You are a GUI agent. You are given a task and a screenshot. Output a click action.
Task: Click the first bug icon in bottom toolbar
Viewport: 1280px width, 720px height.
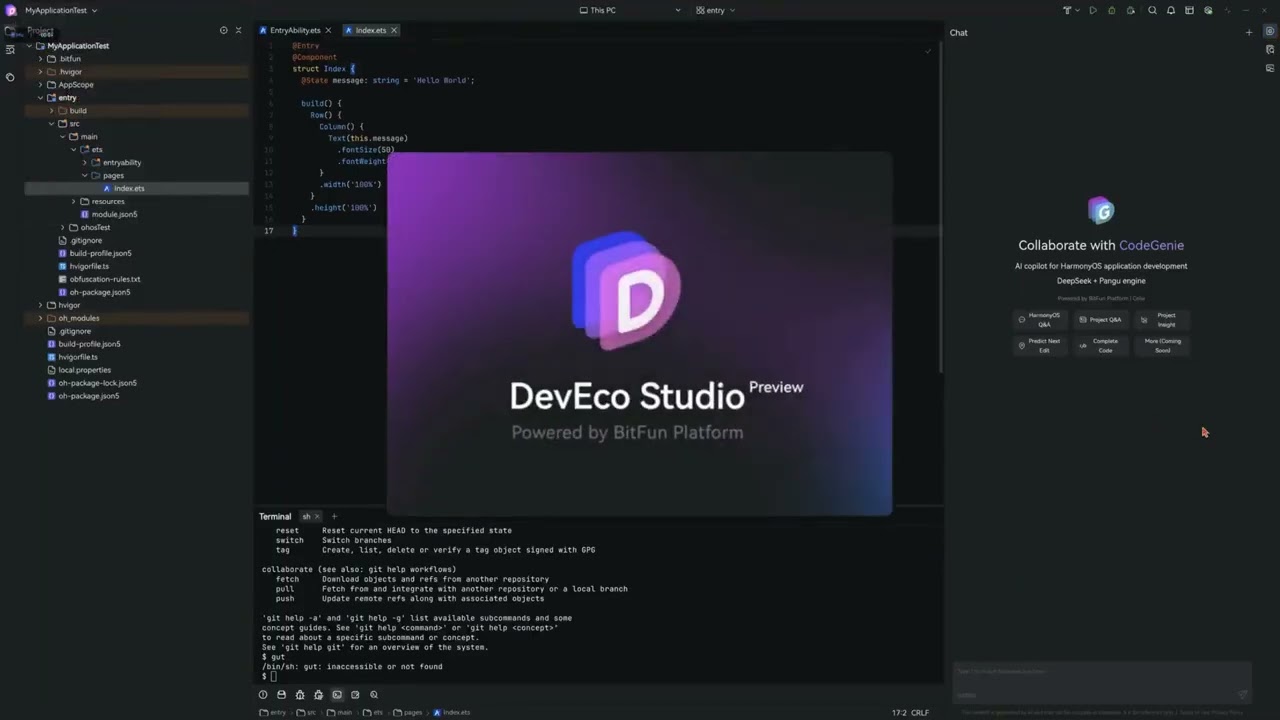point(300,694)
